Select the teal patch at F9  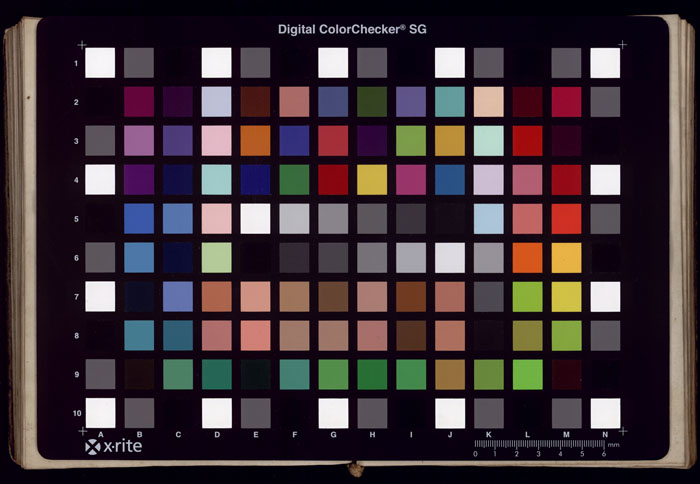(294, 374)
